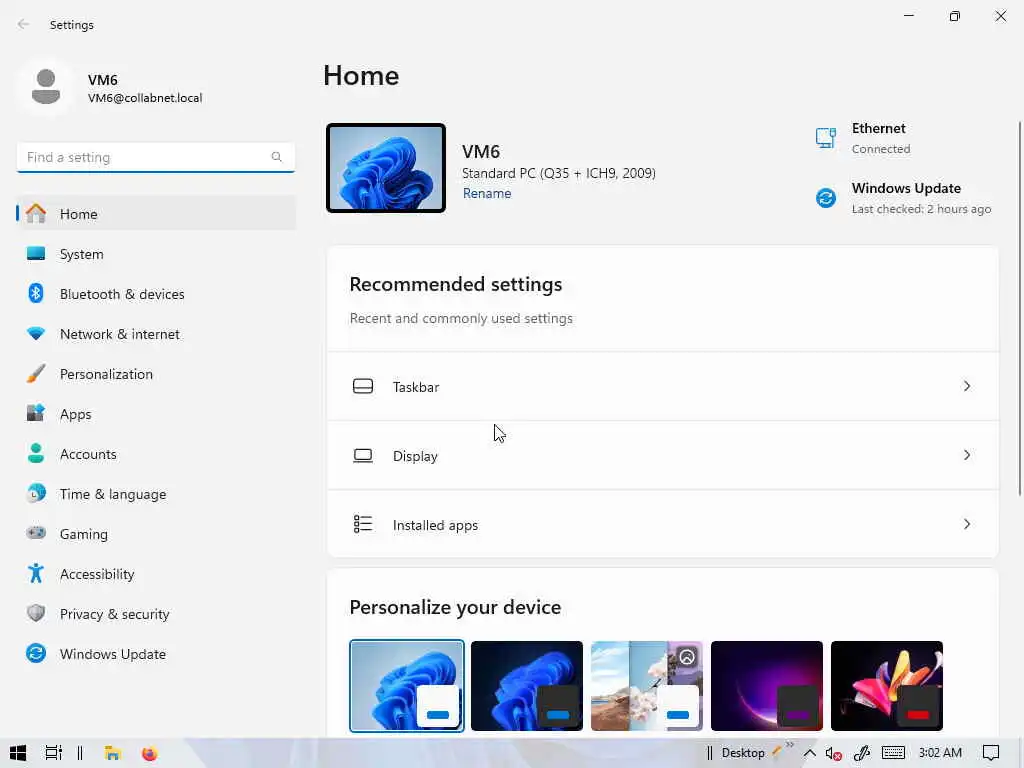This screenshot has height=768, width=1024.
Task: Open the Accounts section
Action: [x=156, y=454]
